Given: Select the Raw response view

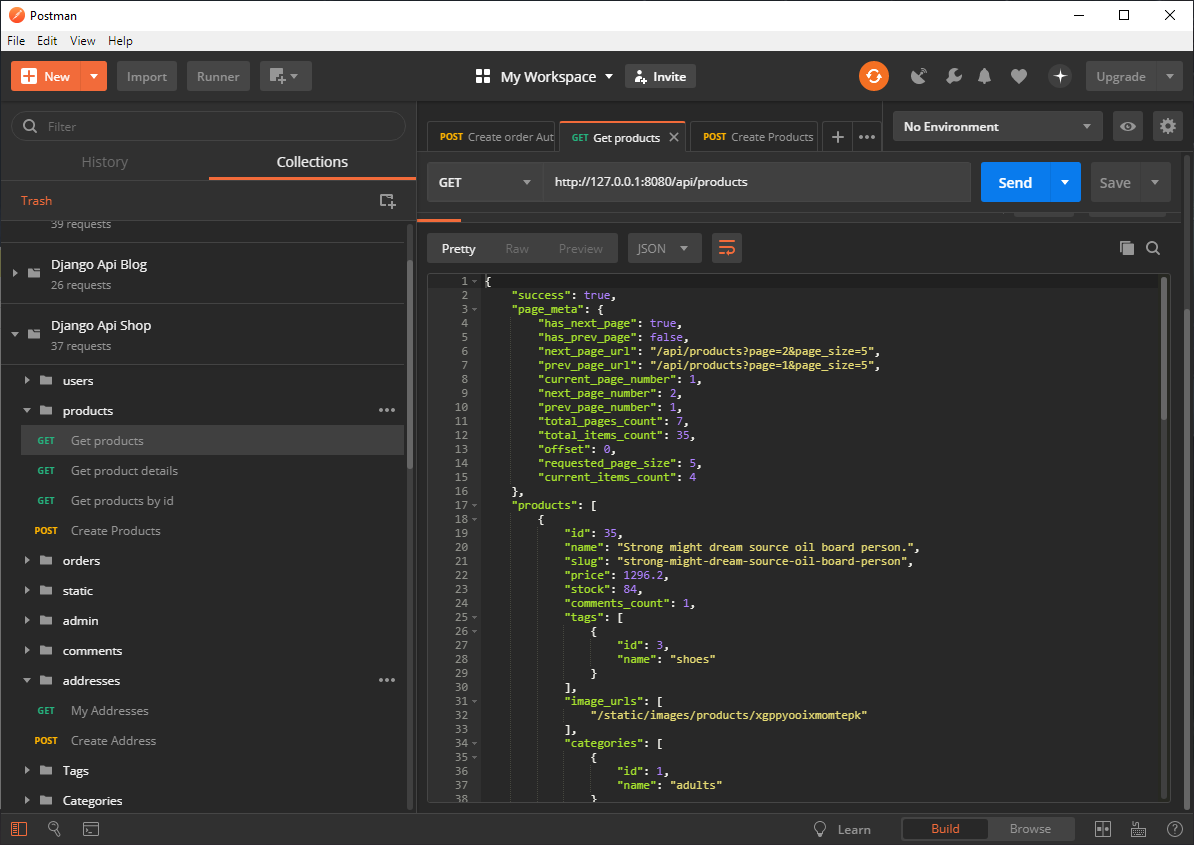Looking at the screenshot, I should [517, 248].
